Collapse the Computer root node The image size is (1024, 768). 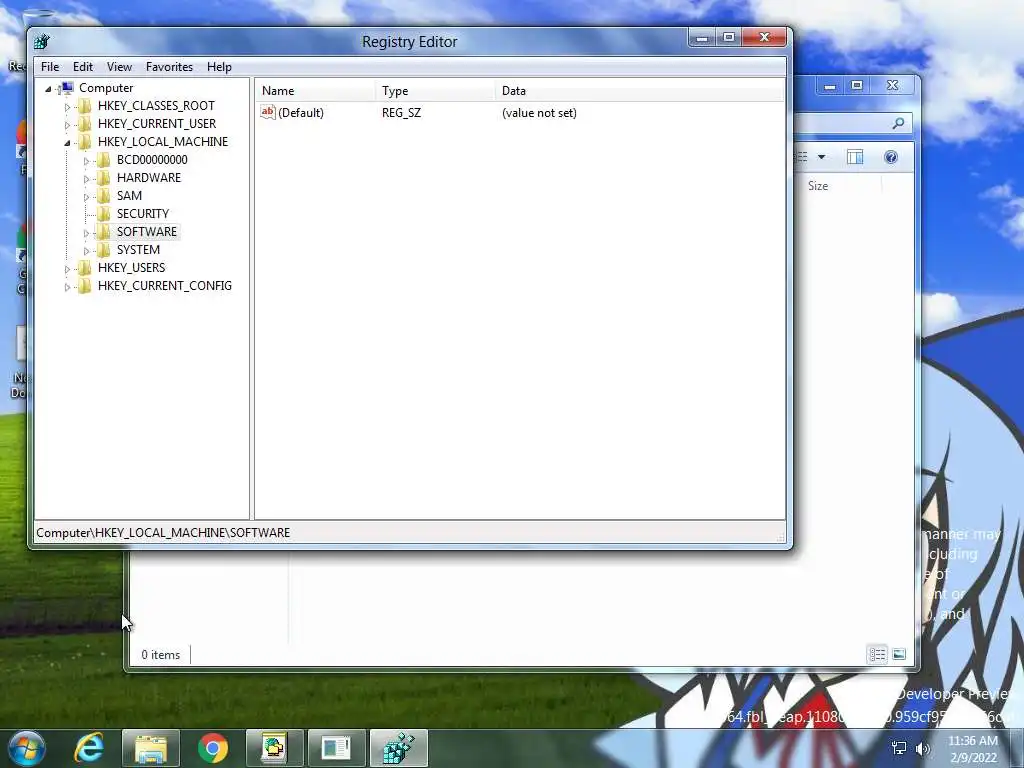pyautogui.click(x=48, y=89)
